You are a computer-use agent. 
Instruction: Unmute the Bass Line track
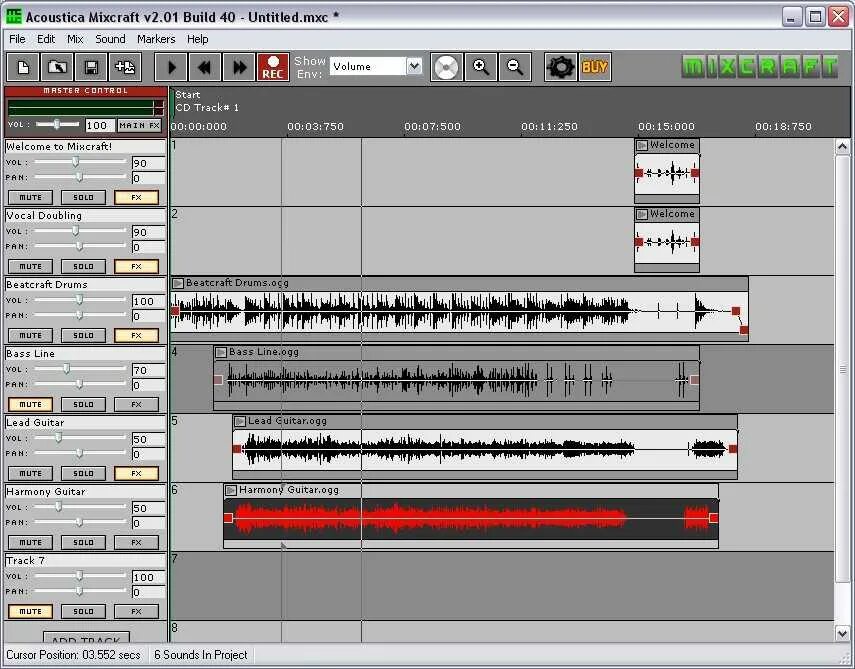tap(31, 405)
